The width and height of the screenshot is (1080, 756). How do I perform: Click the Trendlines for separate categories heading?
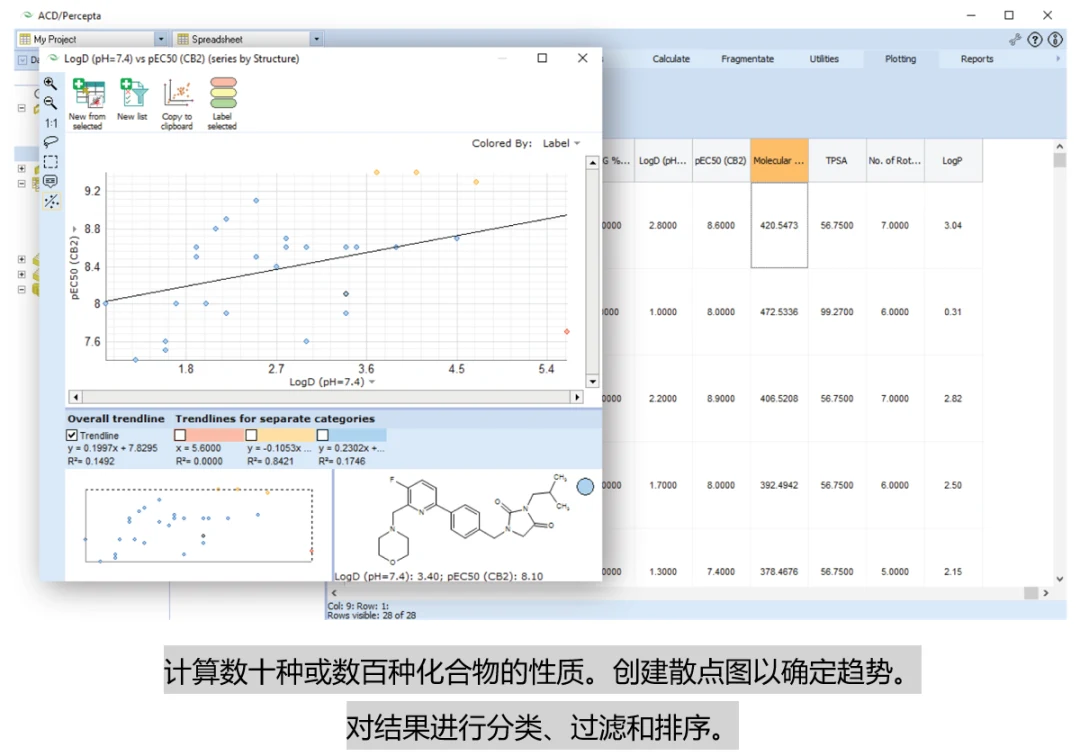click(275, 419)
